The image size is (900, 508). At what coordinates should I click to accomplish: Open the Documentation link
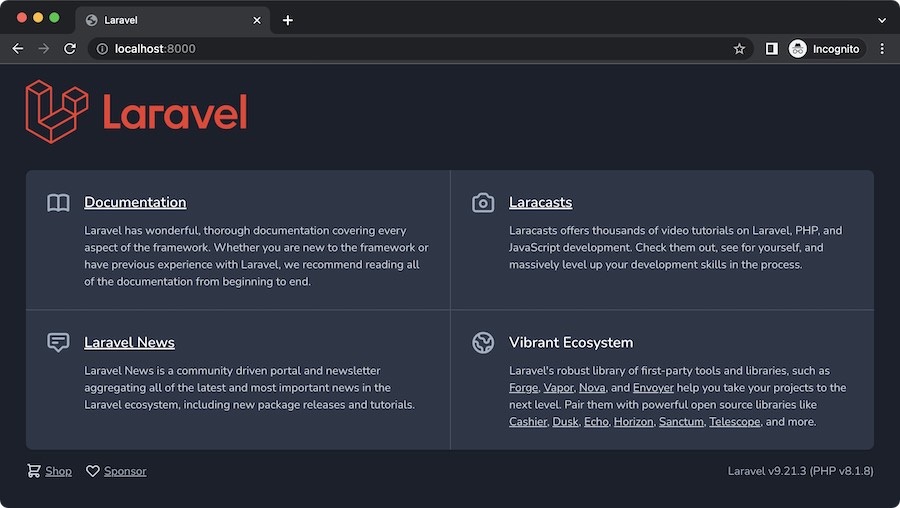pos(135,202)
